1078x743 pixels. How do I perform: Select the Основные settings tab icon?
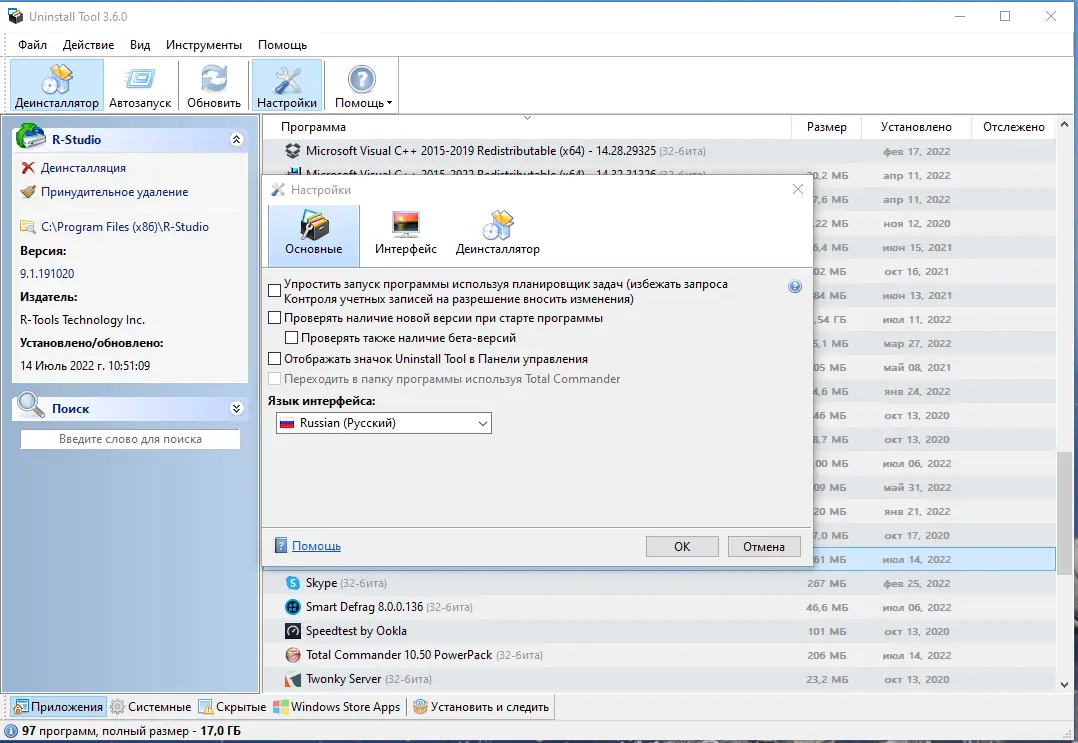coord(314,234)
